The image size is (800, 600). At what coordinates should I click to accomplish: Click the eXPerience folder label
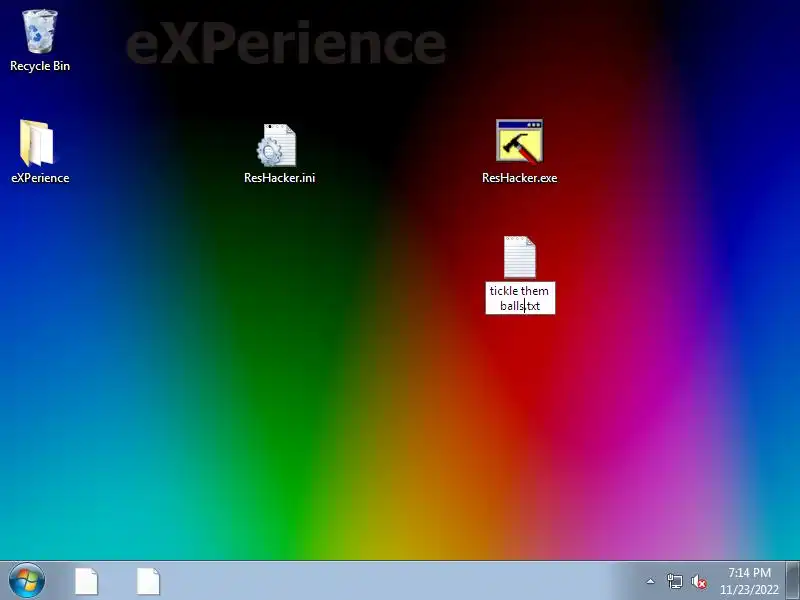[40, 178]
